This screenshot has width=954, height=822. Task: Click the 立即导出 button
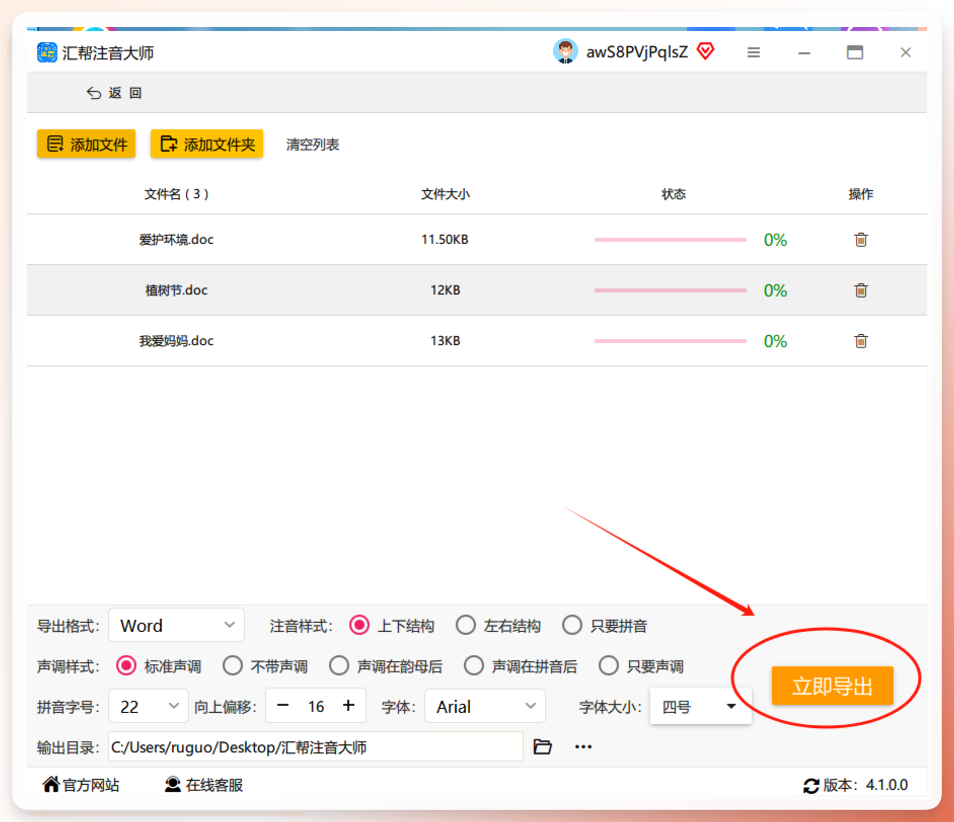point(832,686)
